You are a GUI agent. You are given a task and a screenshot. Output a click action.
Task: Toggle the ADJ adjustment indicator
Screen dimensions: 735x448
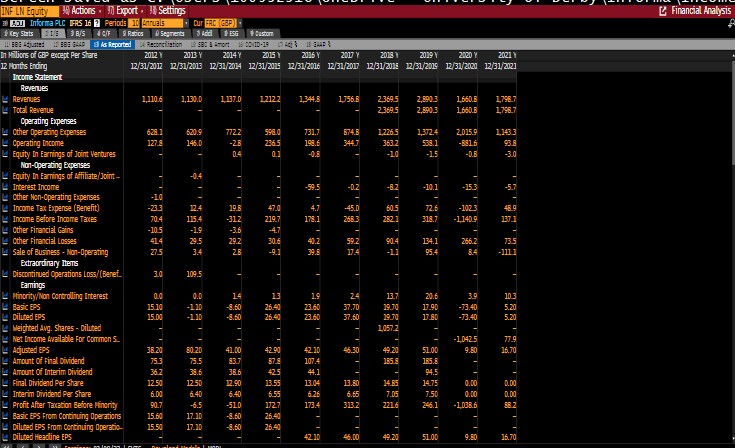pyautogui.click(x=17, y=23)
